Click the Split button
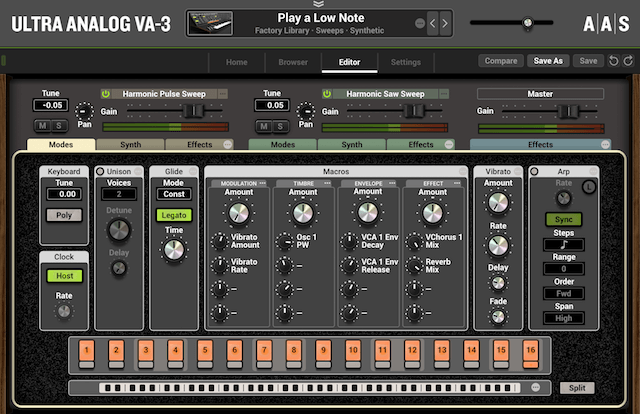Image resolution: width=640 pixels, height=414 pixels. click(577, 388)
